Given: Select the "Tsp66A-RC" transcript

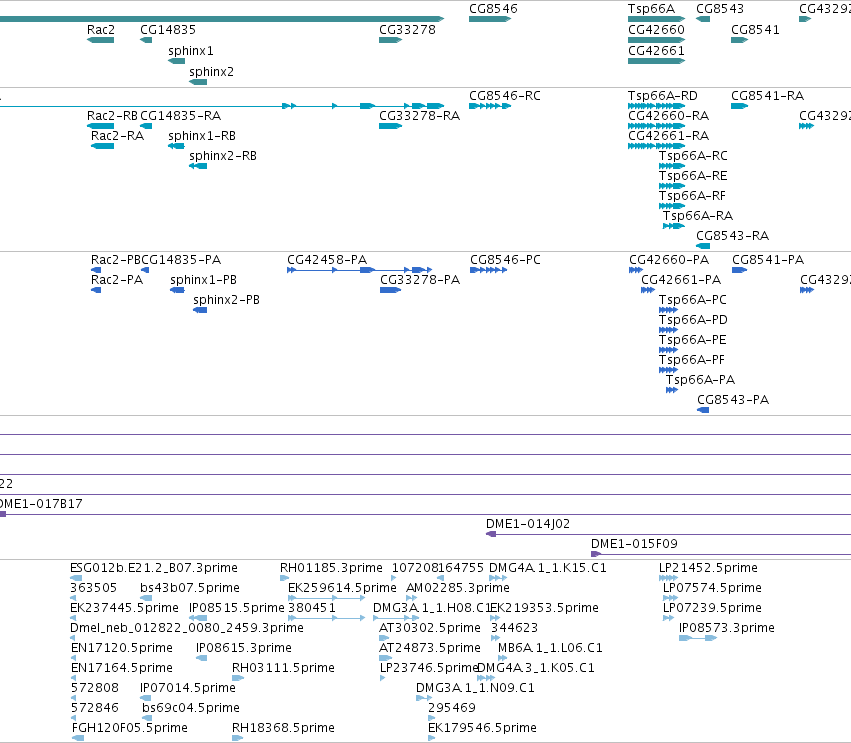Looking at the screenshot, I should coord(693,156).
